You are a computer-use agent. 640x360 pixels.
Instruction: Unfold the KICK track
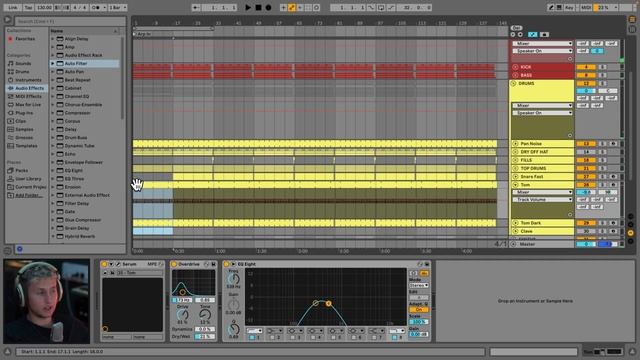[515, 67]
